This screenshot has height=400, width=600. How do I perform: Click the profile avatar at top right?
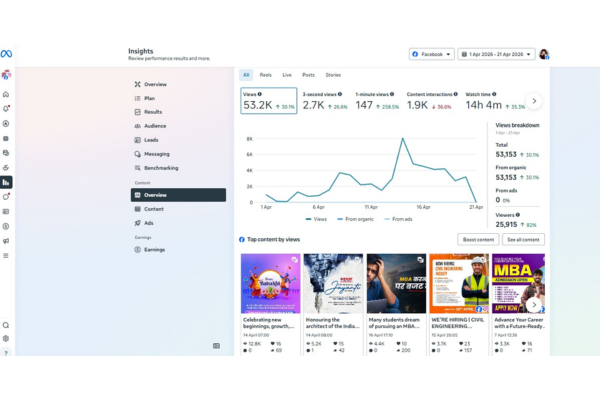(544, 54)
